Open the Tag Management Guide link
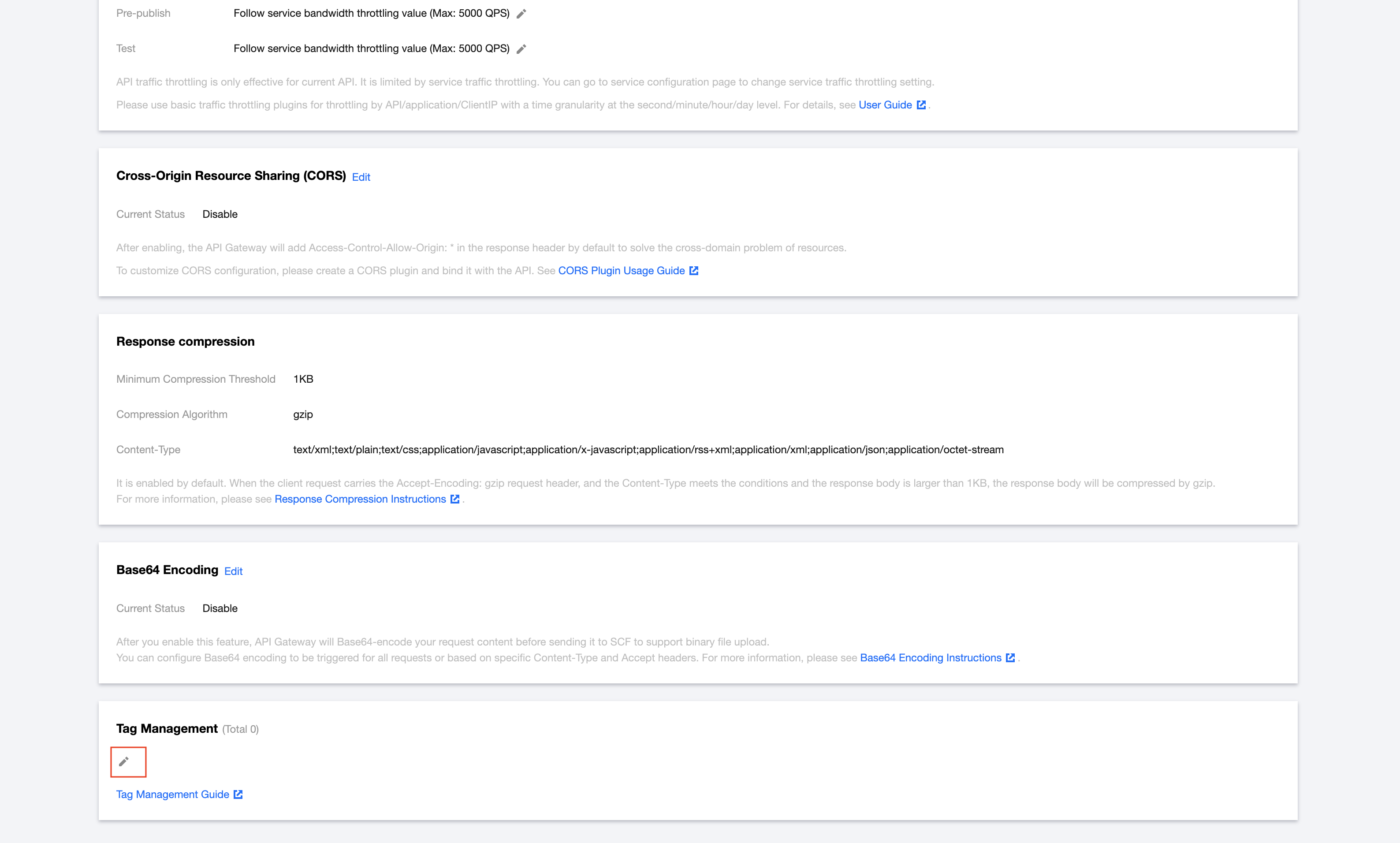1400x843 pixels. [173, 795]
